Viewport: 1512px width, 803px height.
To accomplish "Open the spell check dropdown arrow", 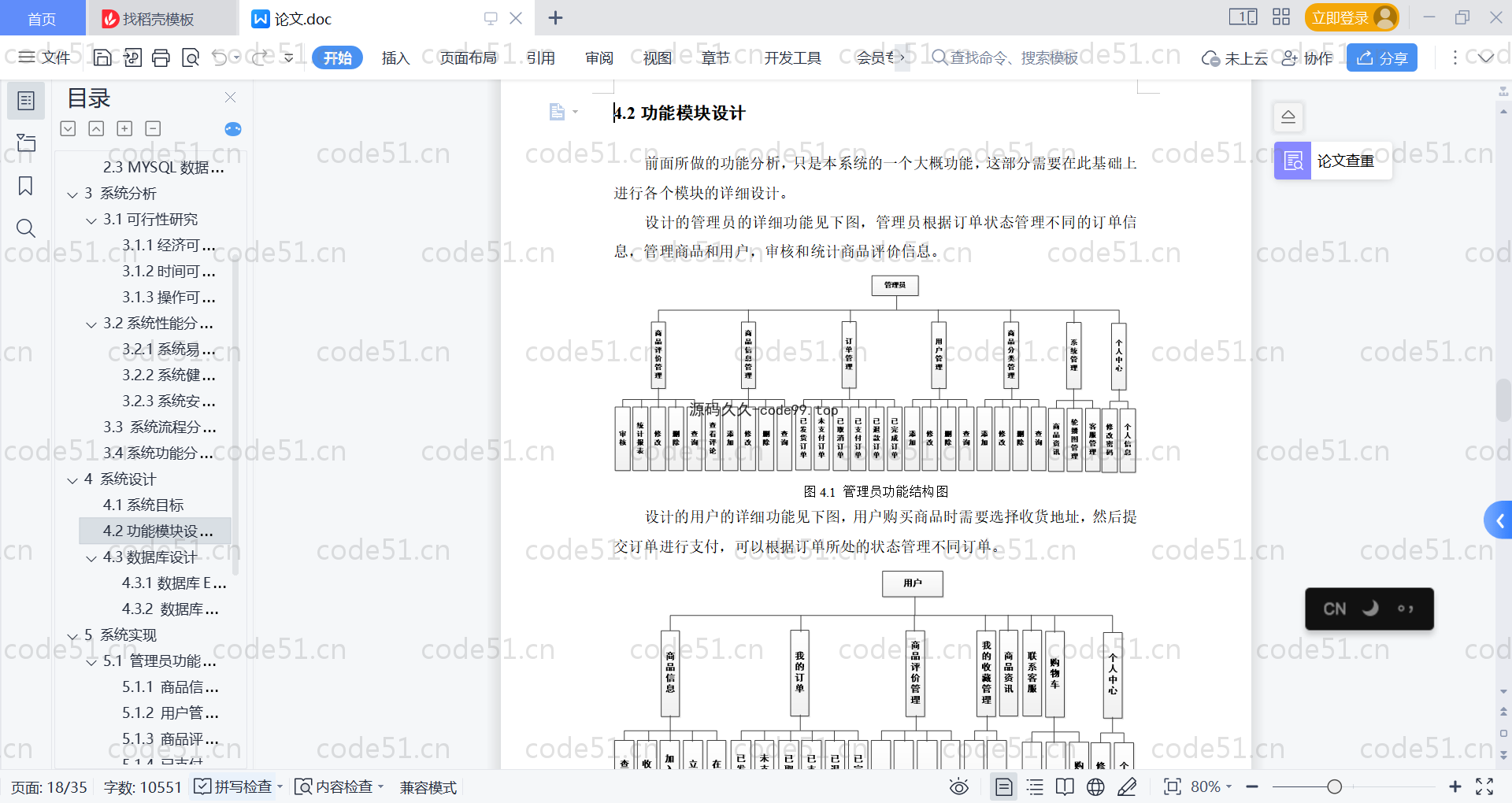I will pos(280,786).
